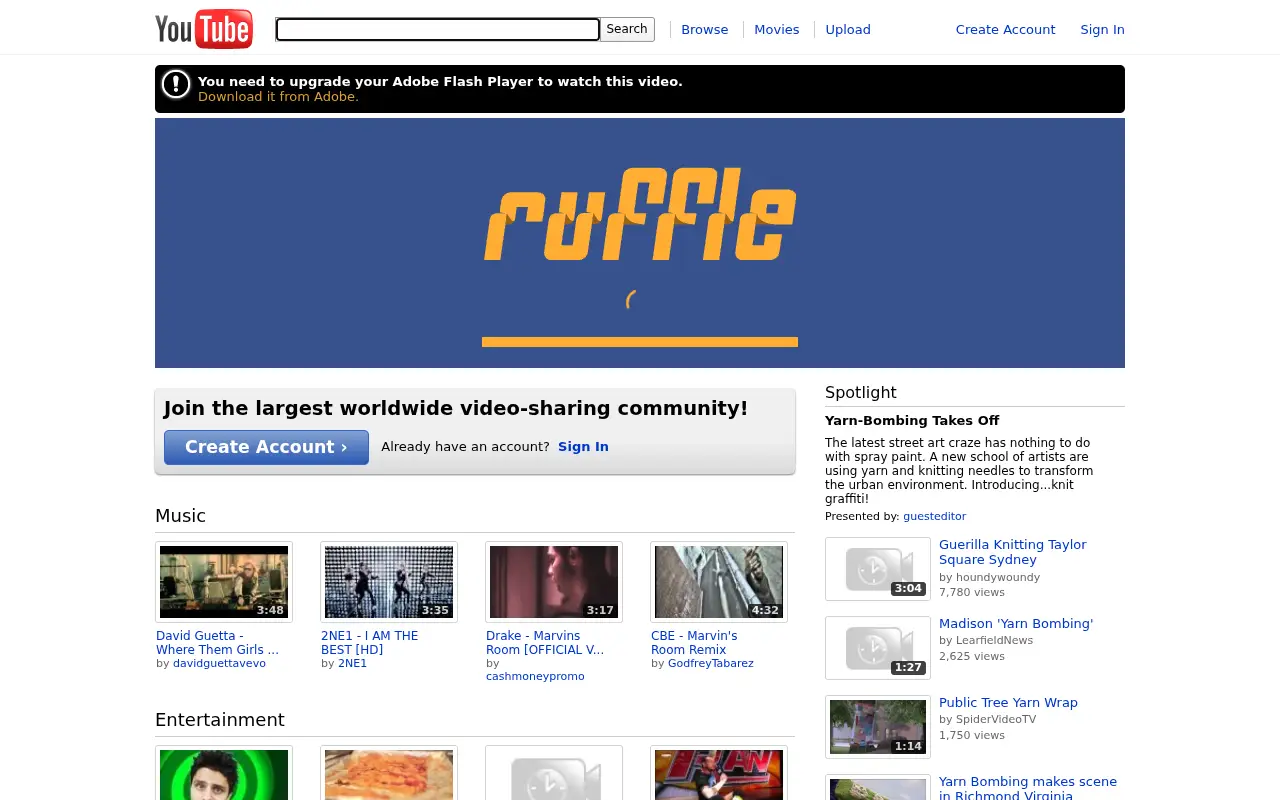Open 2NE1 uploader channel link

[352, 663]
